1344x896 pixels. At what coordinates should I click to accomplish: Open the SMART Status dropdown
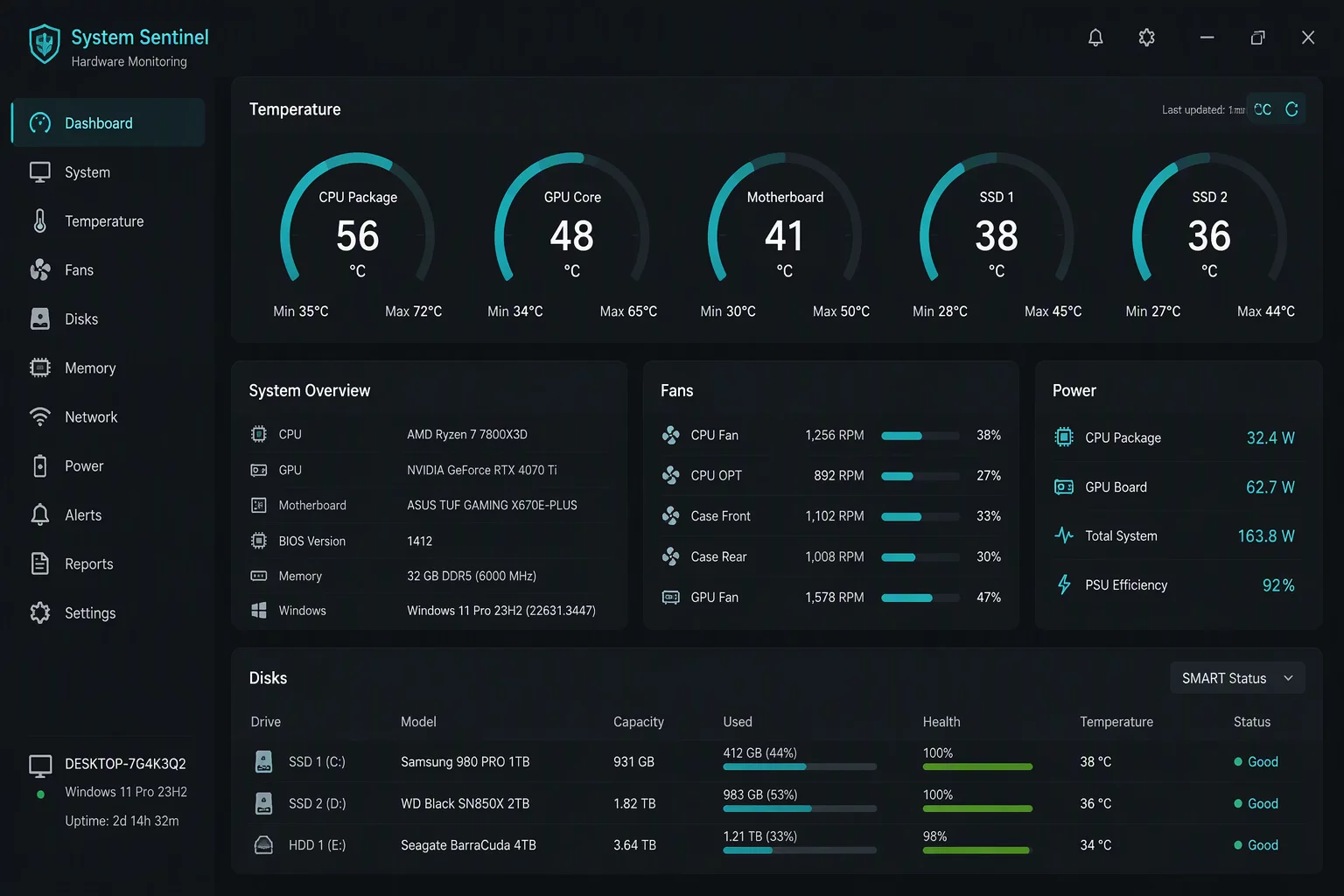1237,678
